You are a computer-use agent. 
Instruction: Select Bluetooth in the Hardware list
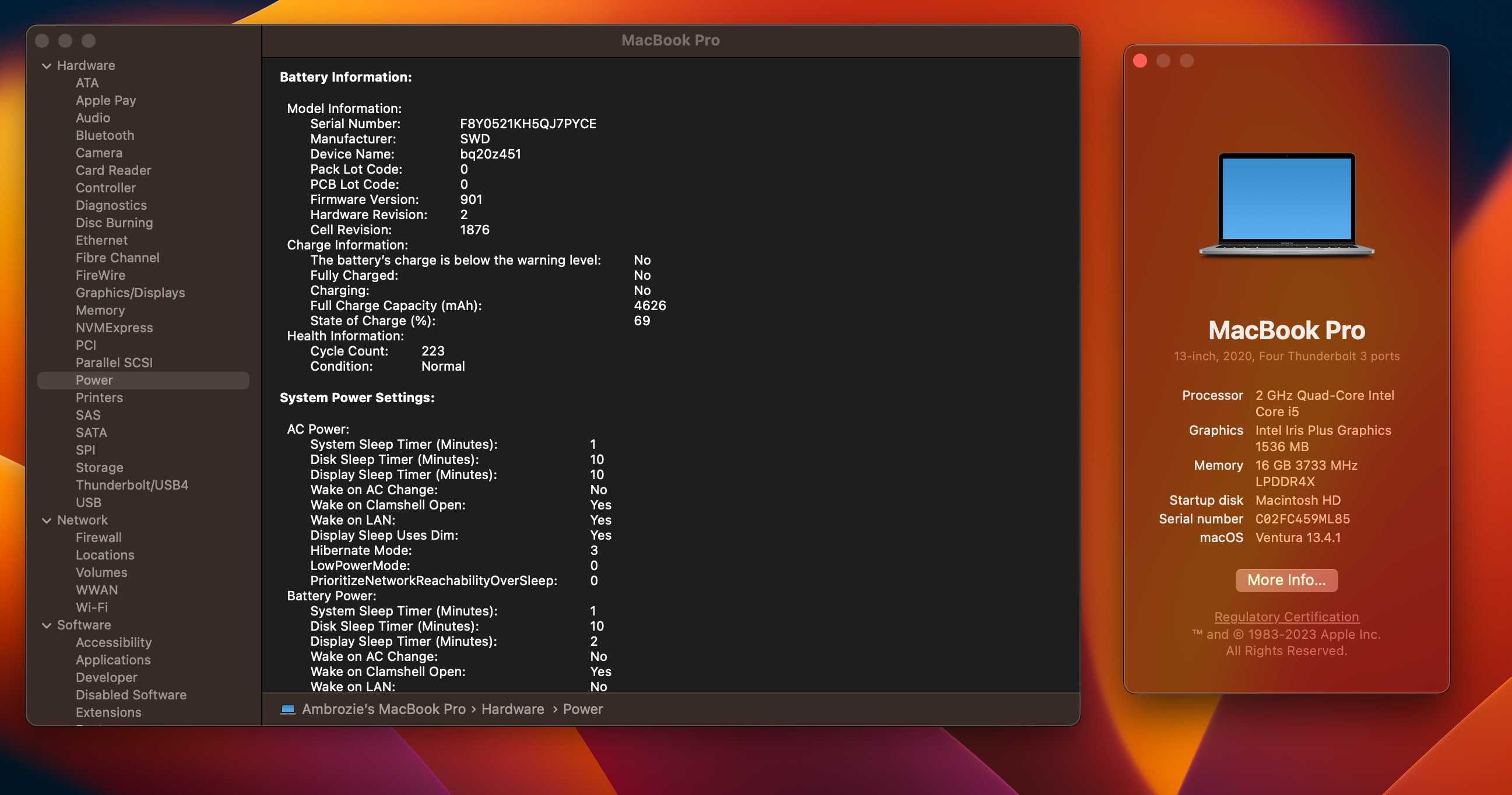coord(105,136)
